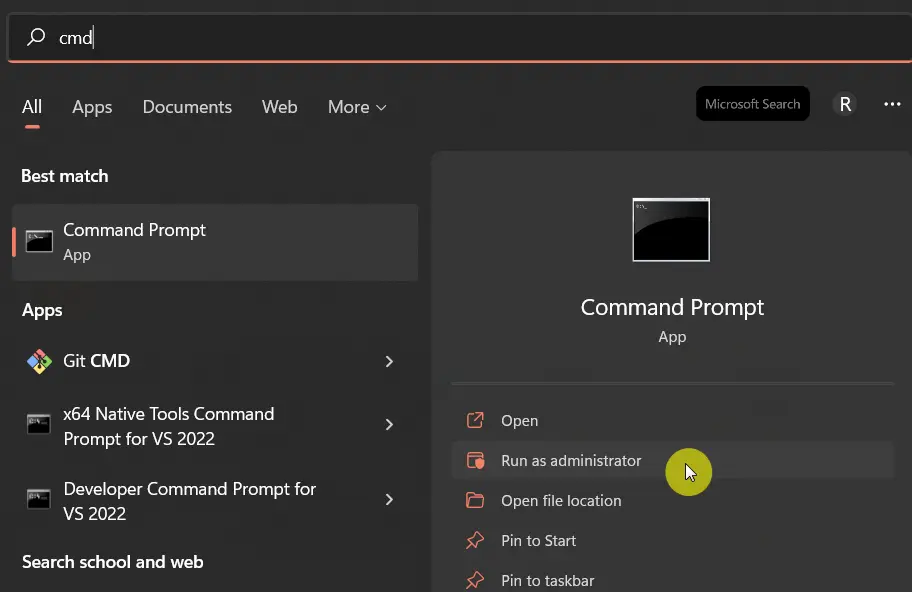This screenshot has height=592, width=912.
Task: Click the Pin to taskbar pin icon
Action: coord(475,580)
